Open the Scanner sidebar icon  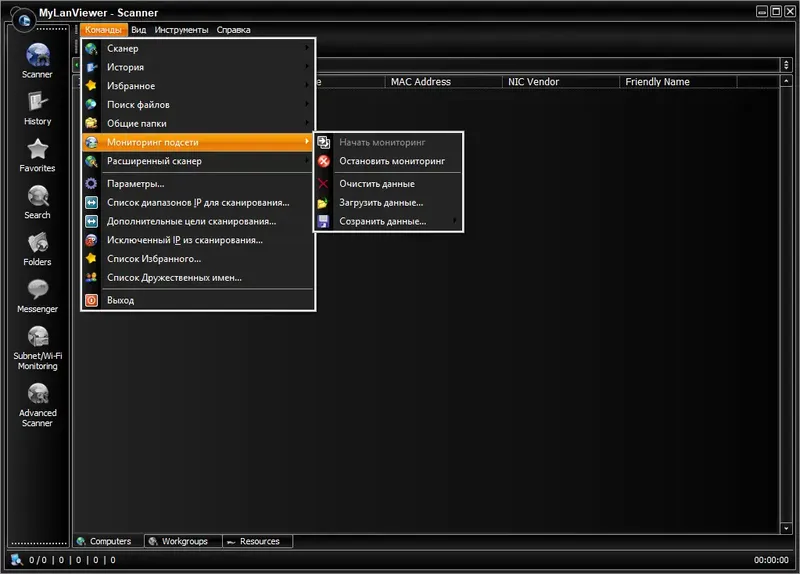point(38,56)
